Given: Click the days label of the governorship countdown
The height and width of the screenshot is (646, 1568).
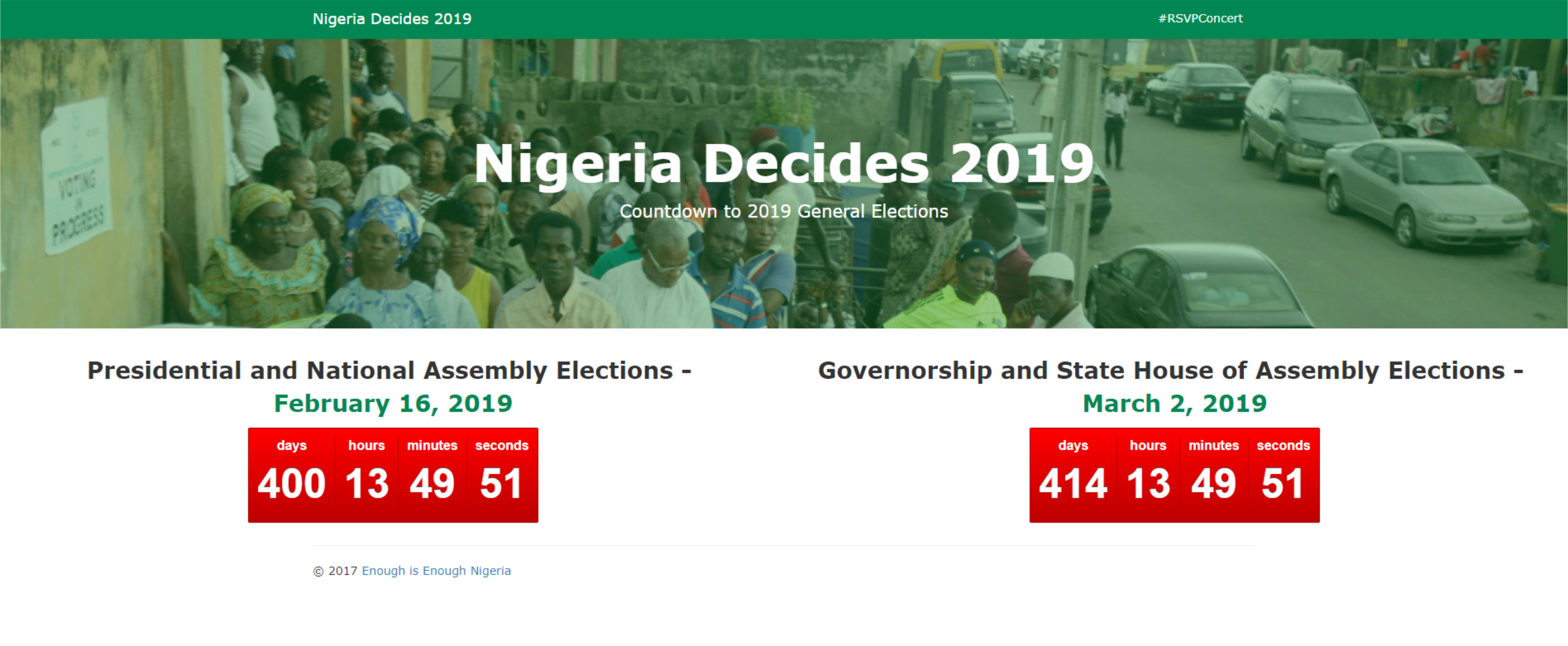Looking at the screenshot, I should tap(1073, 445).
